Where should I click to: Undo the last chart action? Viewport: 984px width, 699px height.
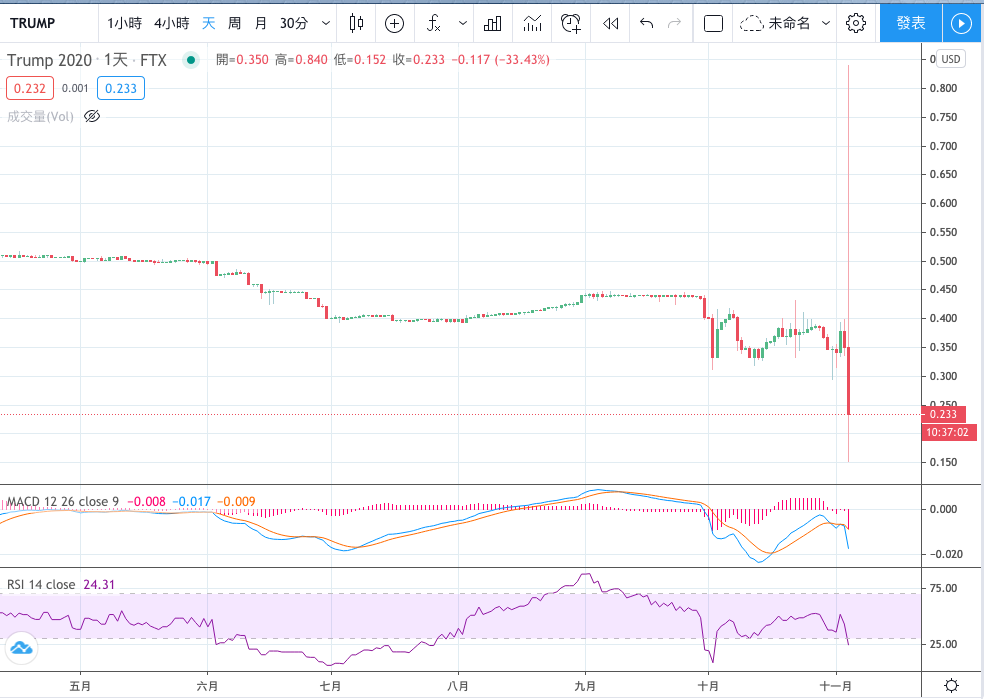(646, 24)
